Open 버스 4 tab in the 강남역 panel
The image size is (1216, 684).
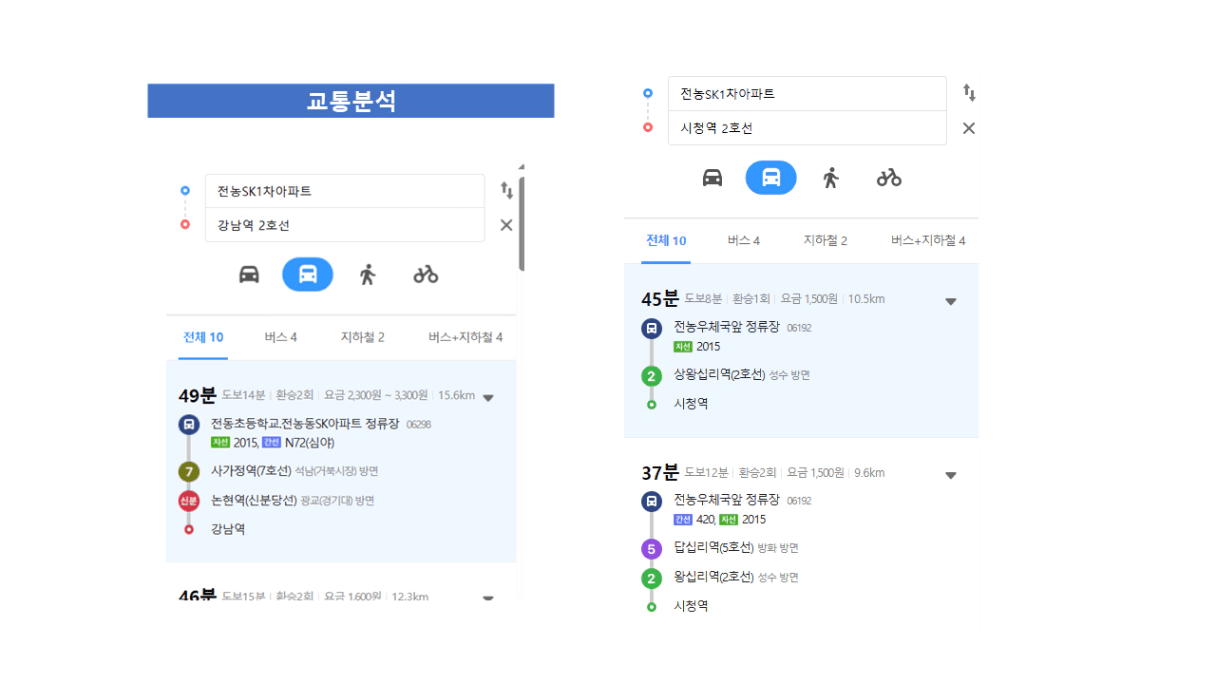[x=281, y=338]
